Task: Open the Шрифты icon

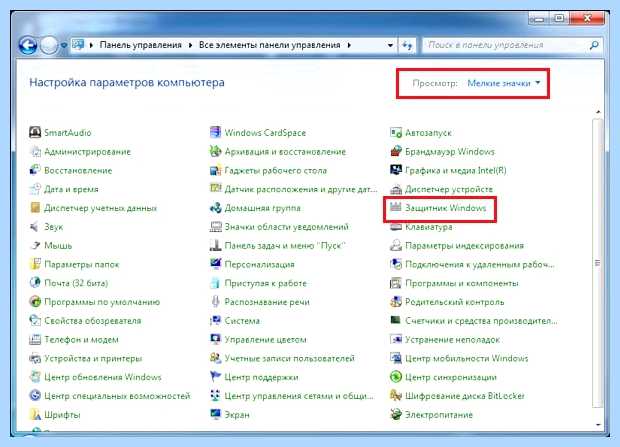Action: tap(35, 414)
